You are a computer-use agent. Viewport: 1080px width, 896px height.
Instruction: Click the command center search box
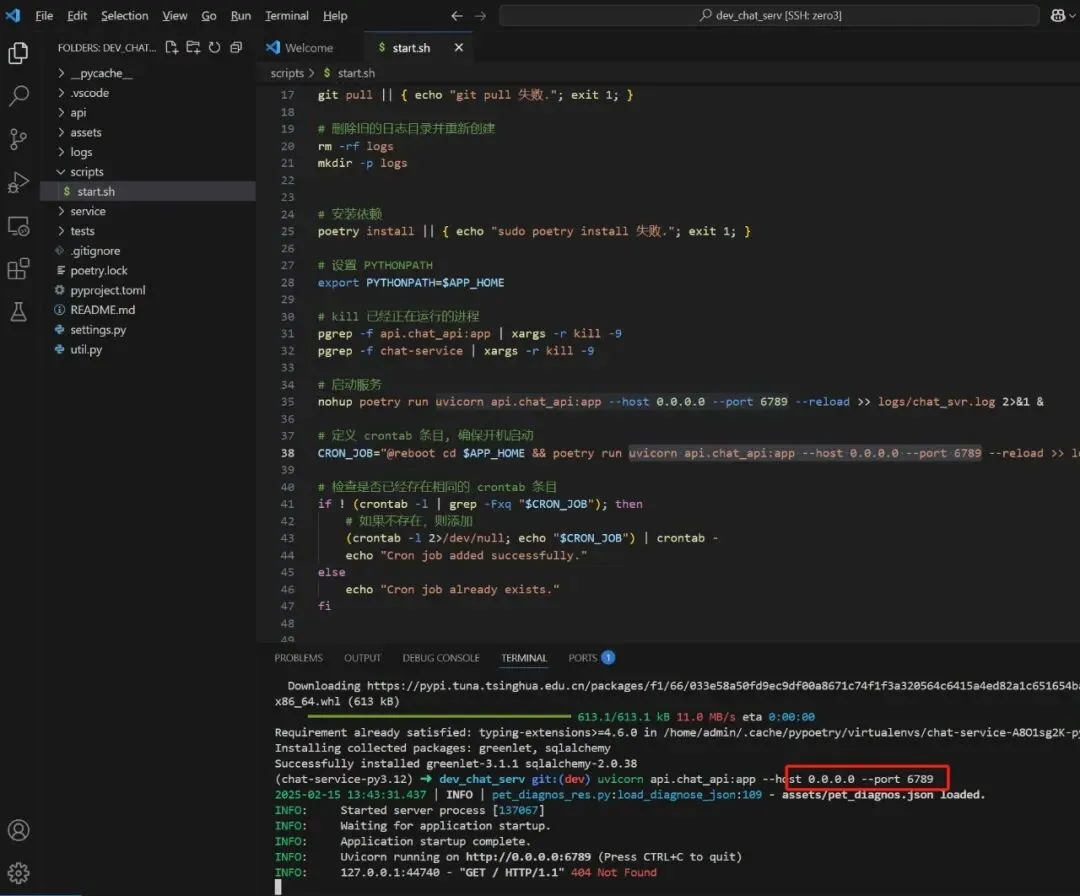pyautogui.click(x=769, y=15)
